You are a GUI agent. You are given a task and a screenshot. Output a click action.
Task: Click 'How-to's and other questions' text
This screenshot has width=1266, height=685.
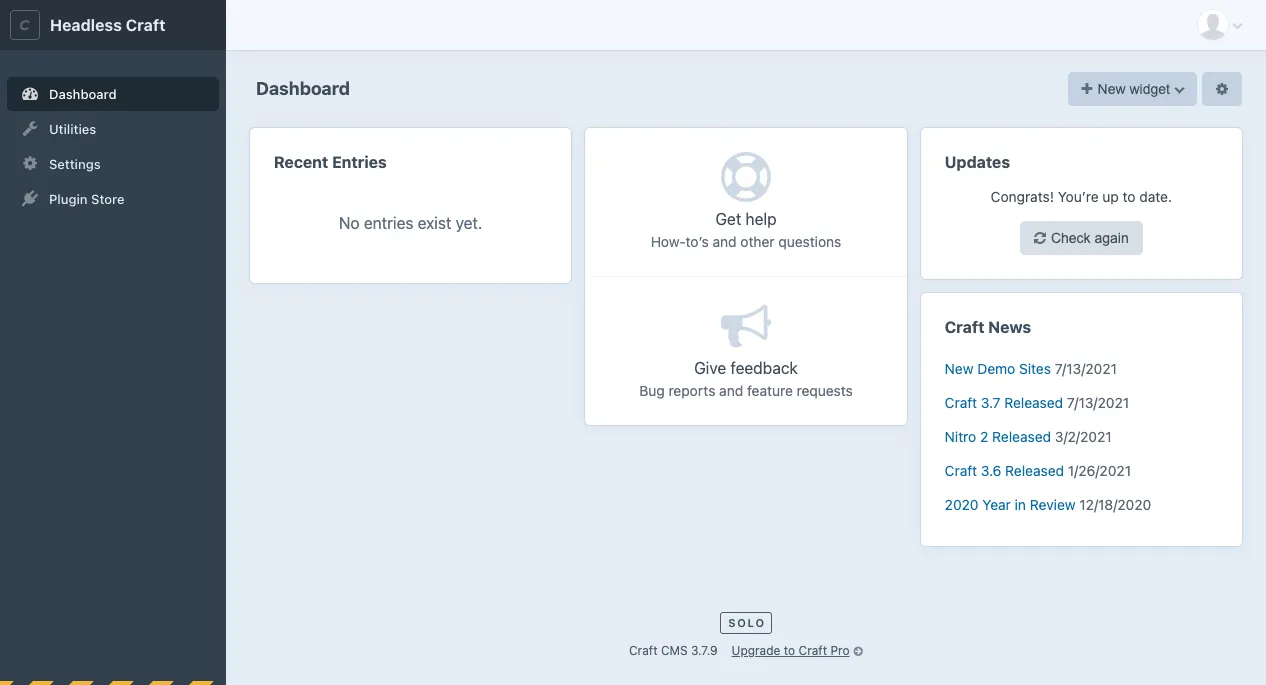click(746, 242)
